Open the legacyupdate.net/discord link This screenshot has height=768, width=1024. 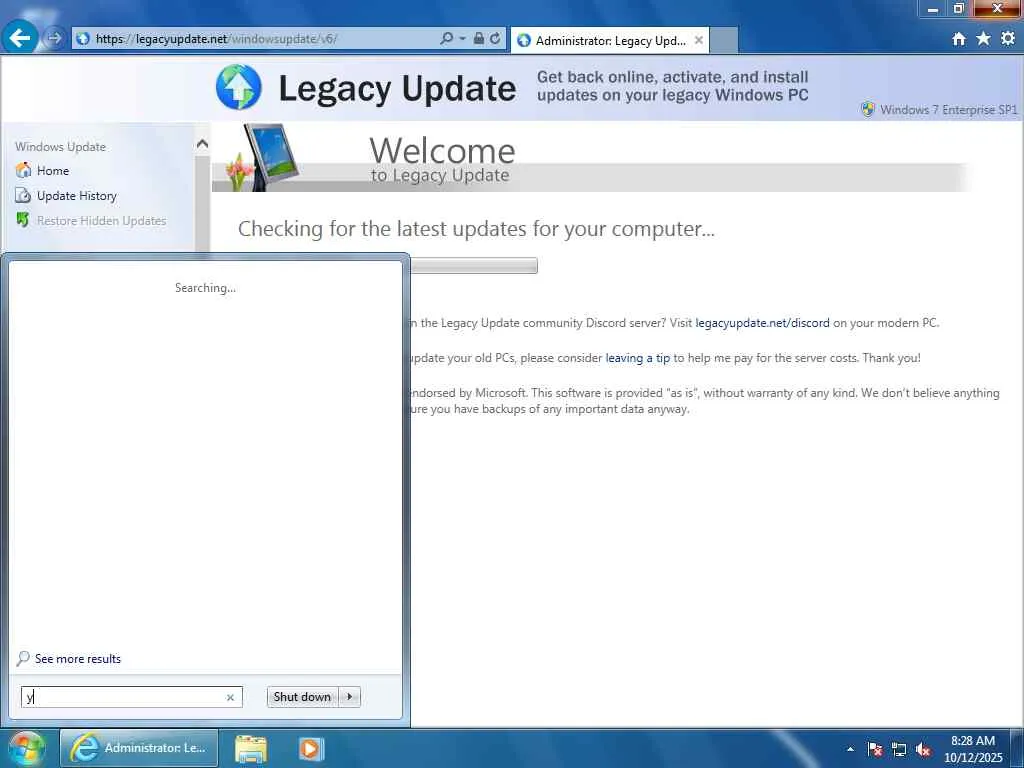click(x=762, y=323)
